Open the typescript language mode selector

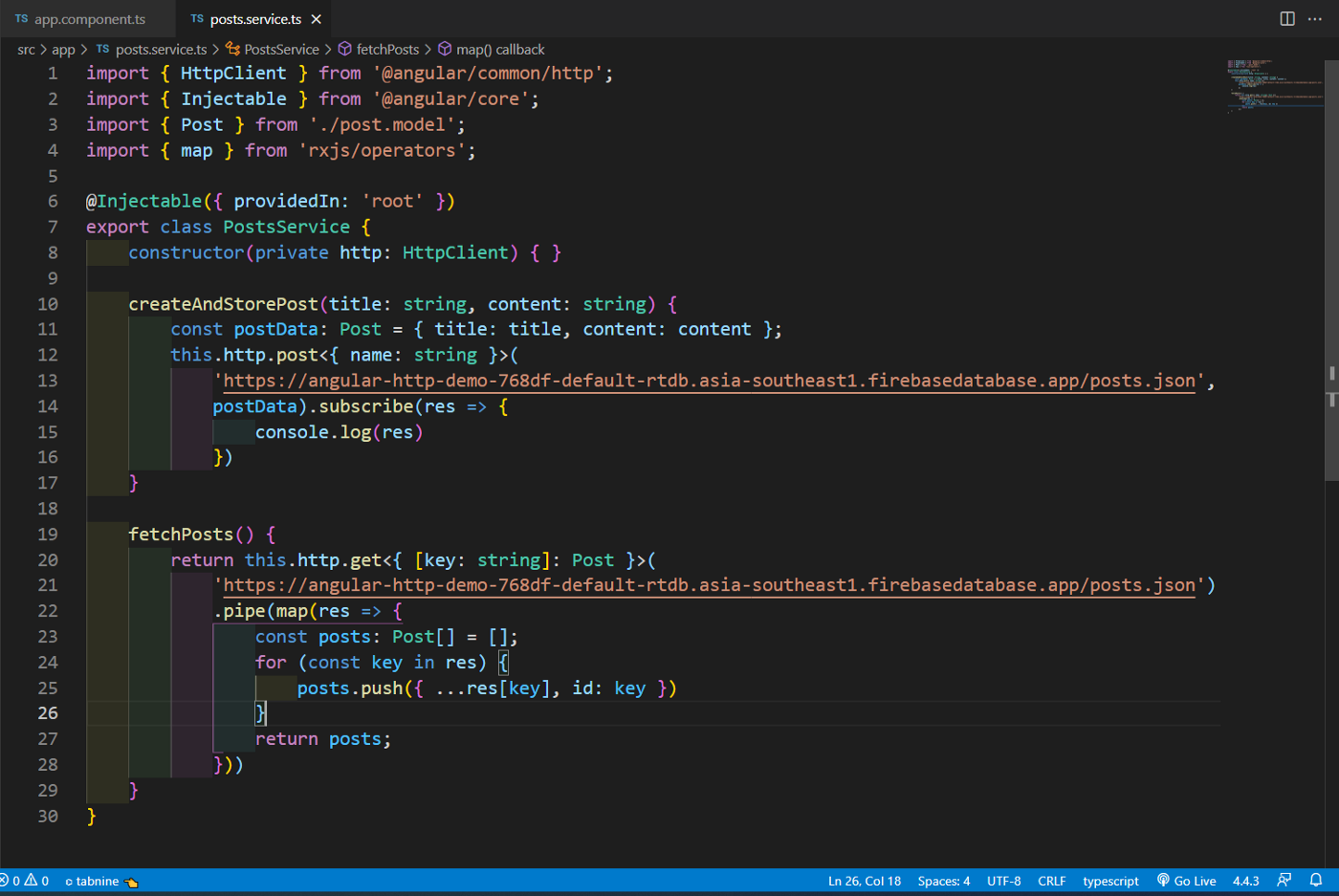[1110, 881]
